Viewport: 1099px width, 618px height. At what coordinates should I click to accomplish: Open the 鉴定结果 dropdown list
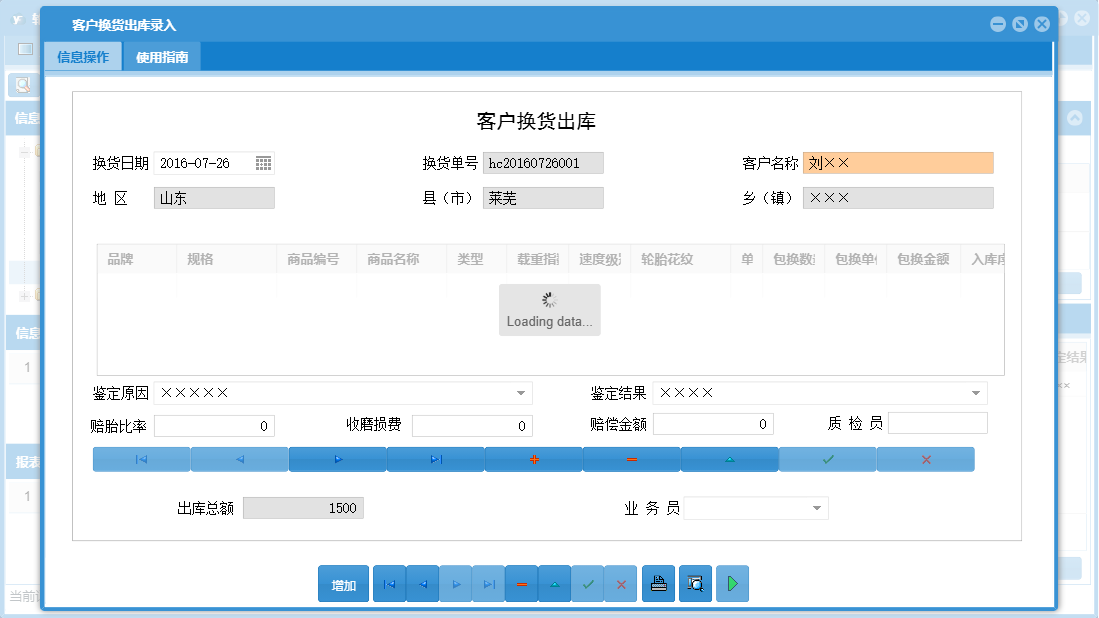pyautogui.click(x=975, y=393)
